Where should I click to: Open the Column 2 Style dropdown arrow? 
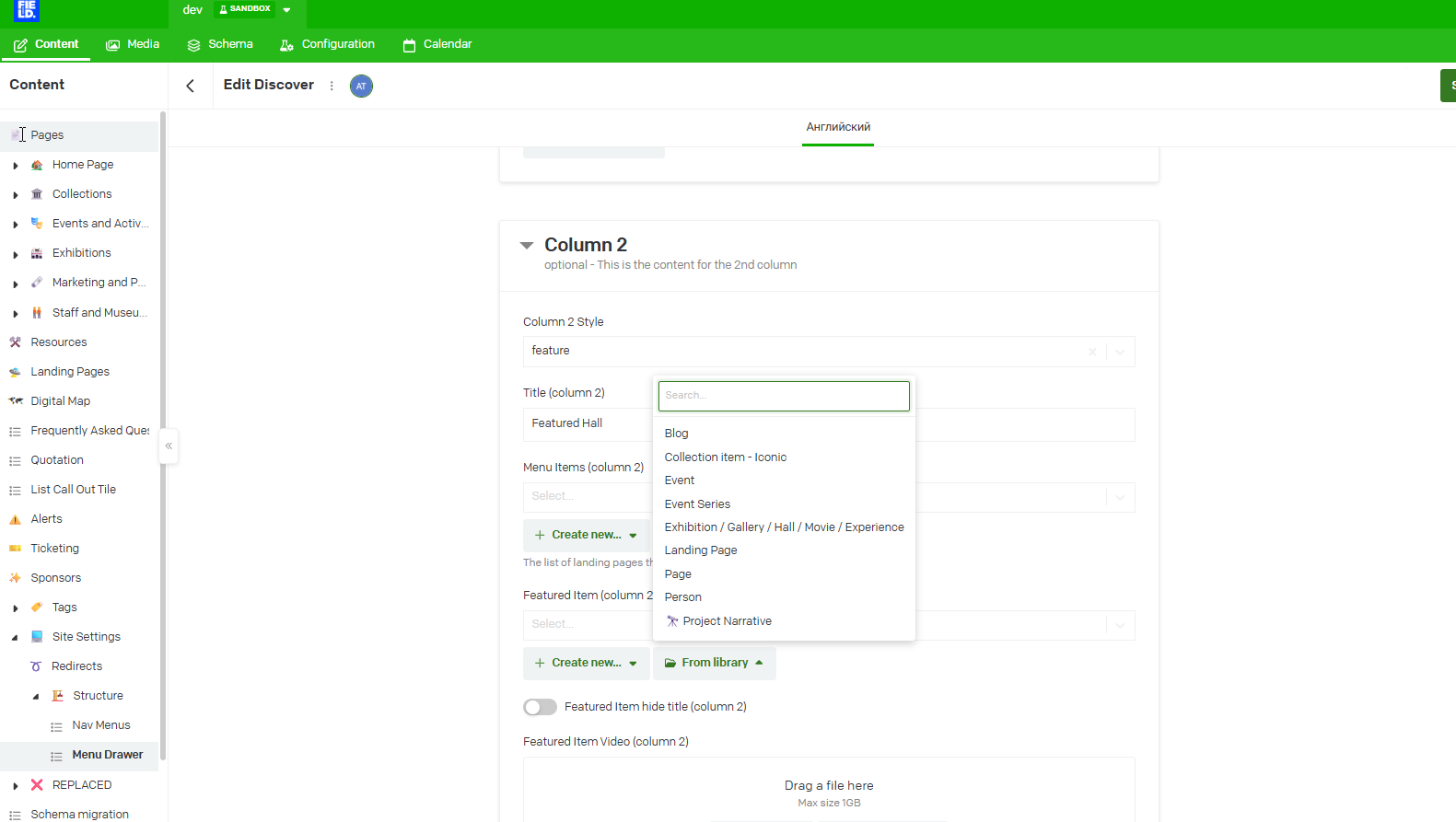click(1120, 352)
